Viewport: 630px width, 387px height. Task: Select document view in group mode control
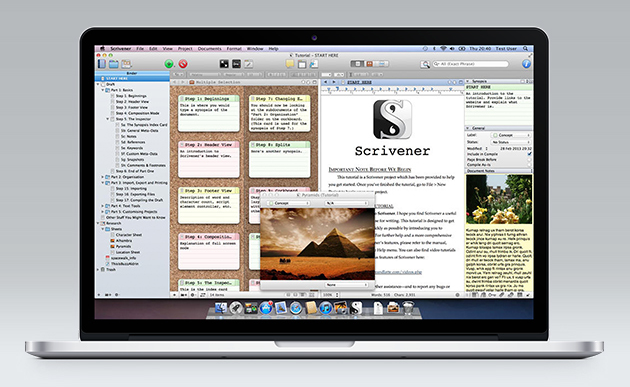point(356,63)
